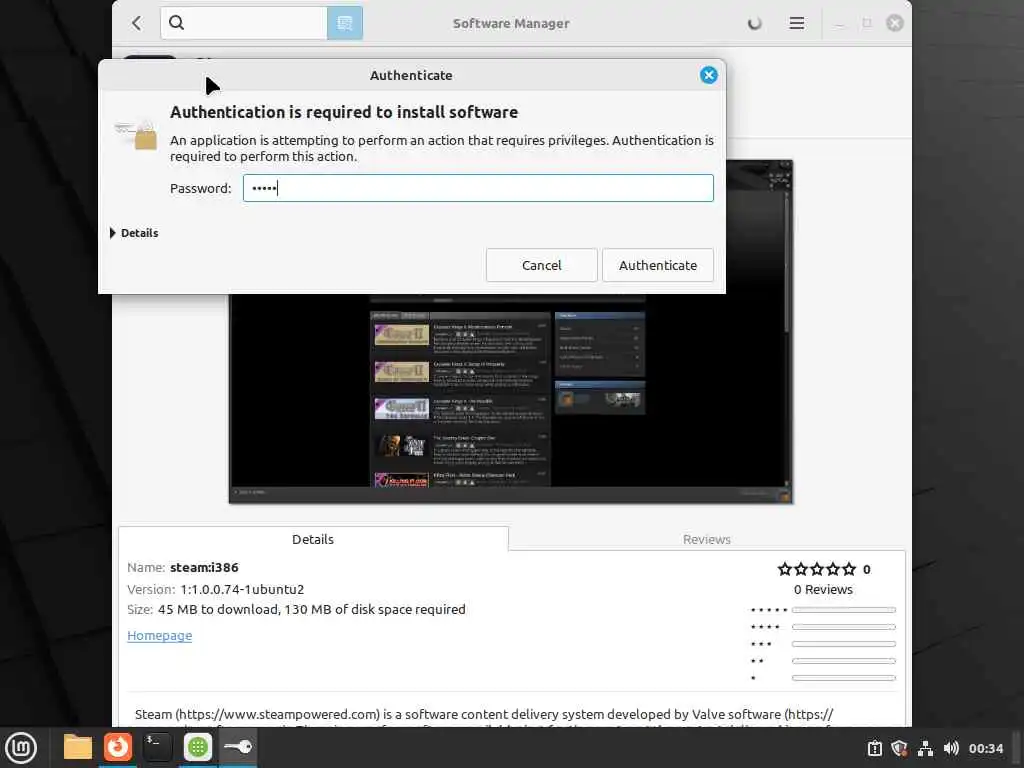
Task: Click the five-star rating icons
Action: pyautogui.click(x=816, y=569)
